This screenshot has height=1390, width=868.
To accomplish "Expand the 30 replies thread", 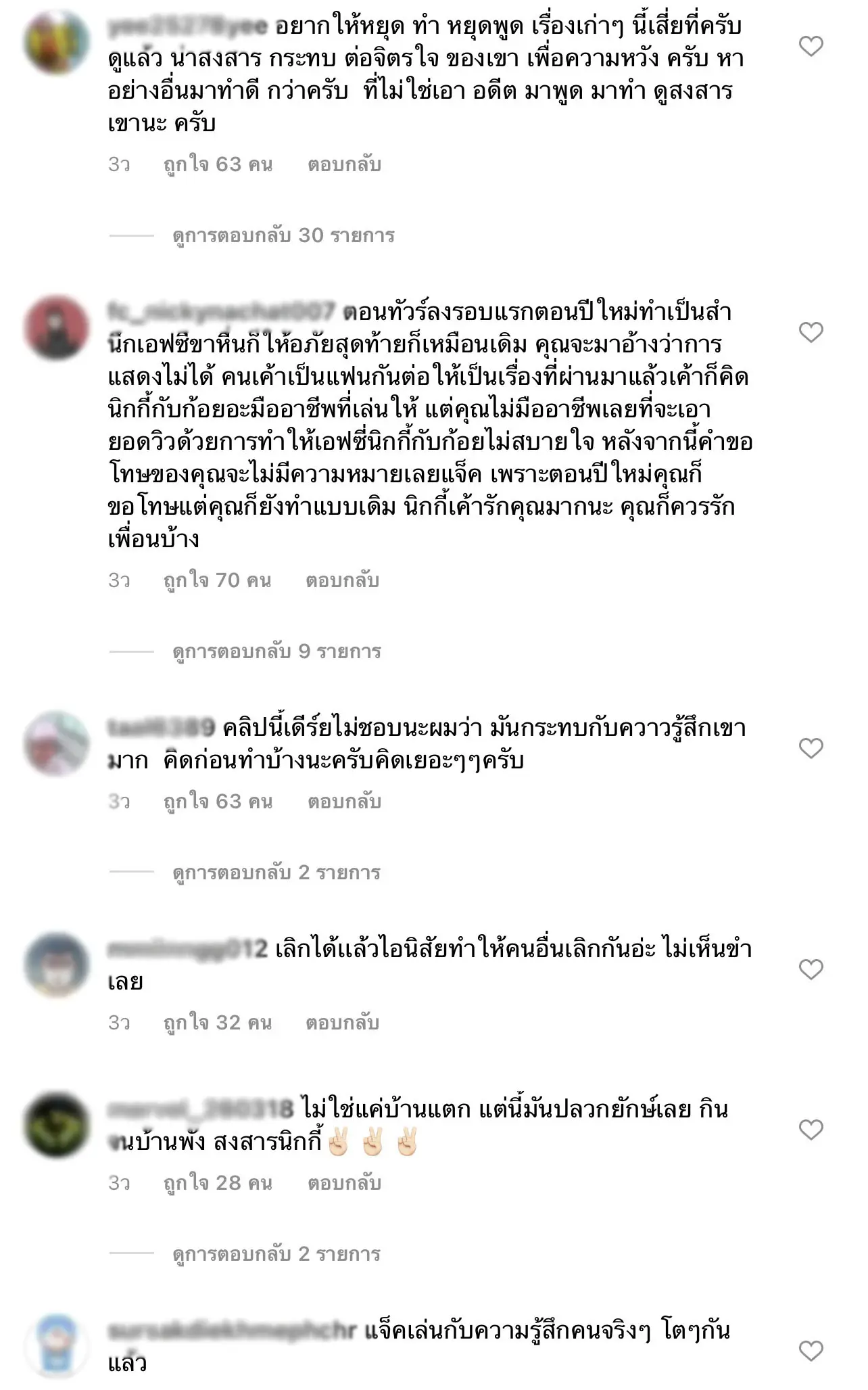I will click(283, 235).
